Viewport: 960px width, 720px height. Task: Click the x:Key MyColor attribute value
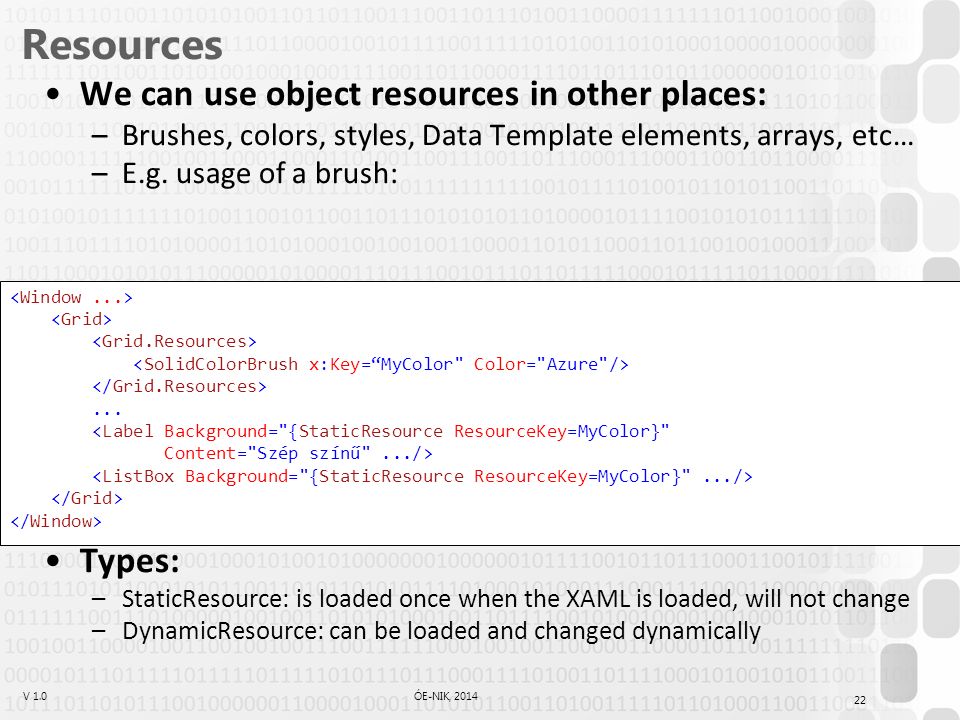pos(417,364)
